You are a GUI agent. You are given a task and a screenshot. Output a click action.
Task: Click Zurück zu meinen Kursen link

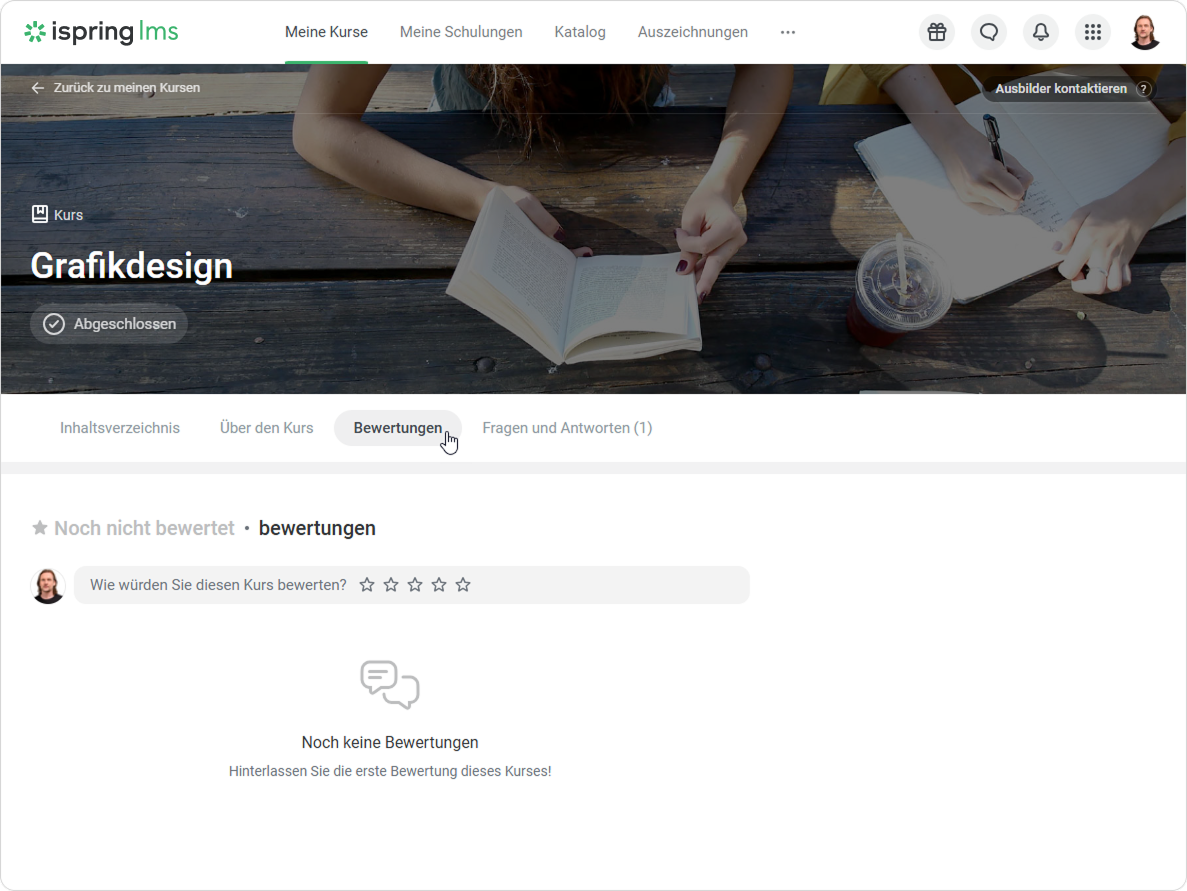pyautogui.click(x=116, y=88)
